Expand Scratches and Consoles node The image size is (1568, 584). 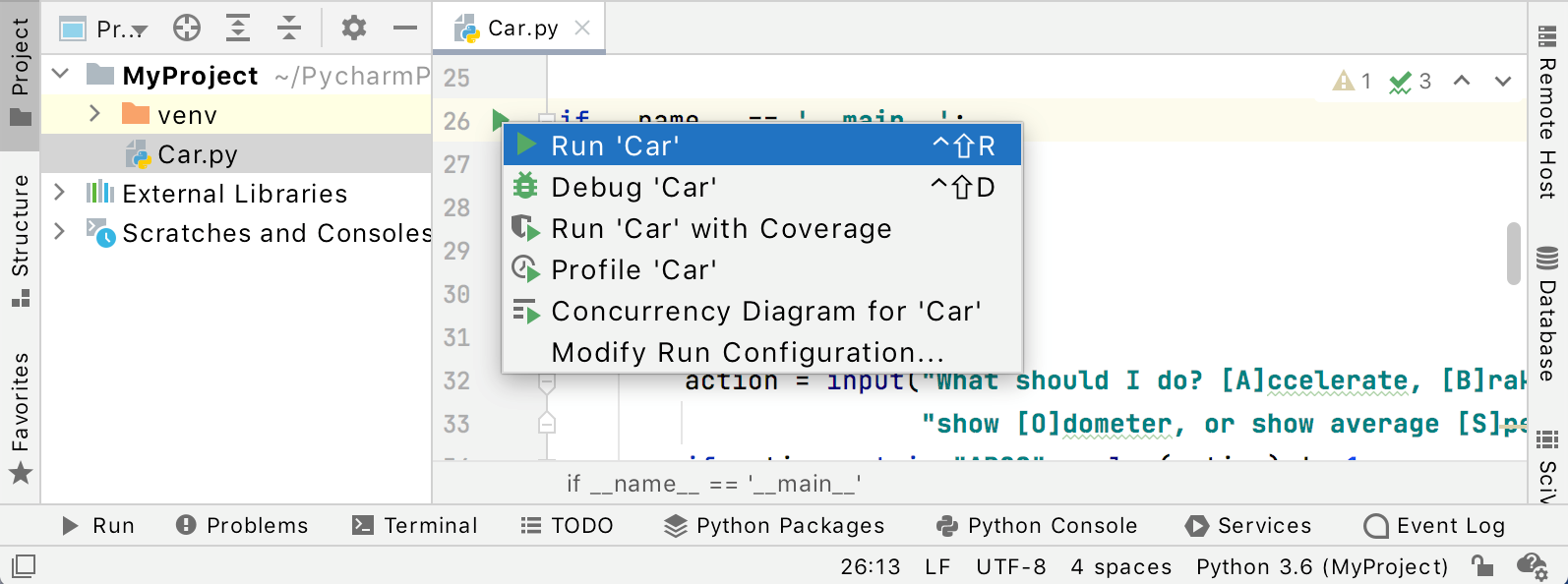(x=60, y=232)
